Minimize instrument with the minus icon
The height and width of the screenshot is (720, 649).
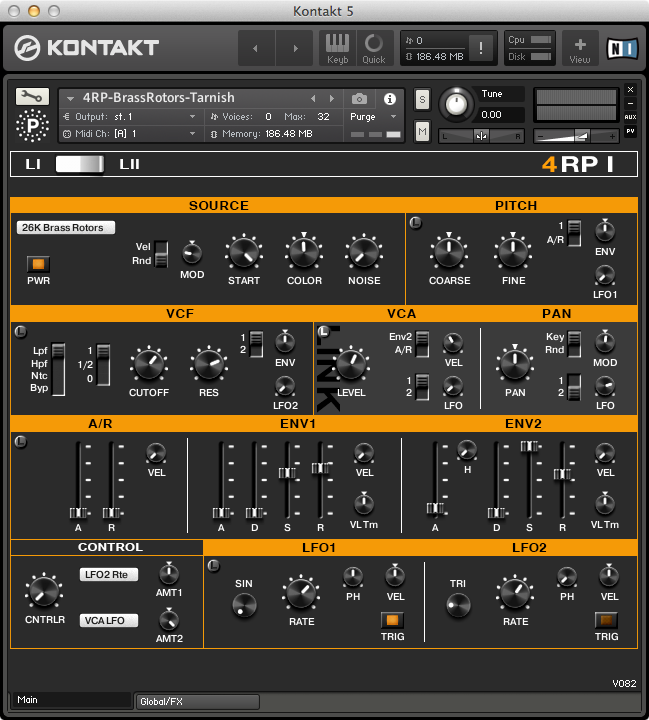pos(631,103)
